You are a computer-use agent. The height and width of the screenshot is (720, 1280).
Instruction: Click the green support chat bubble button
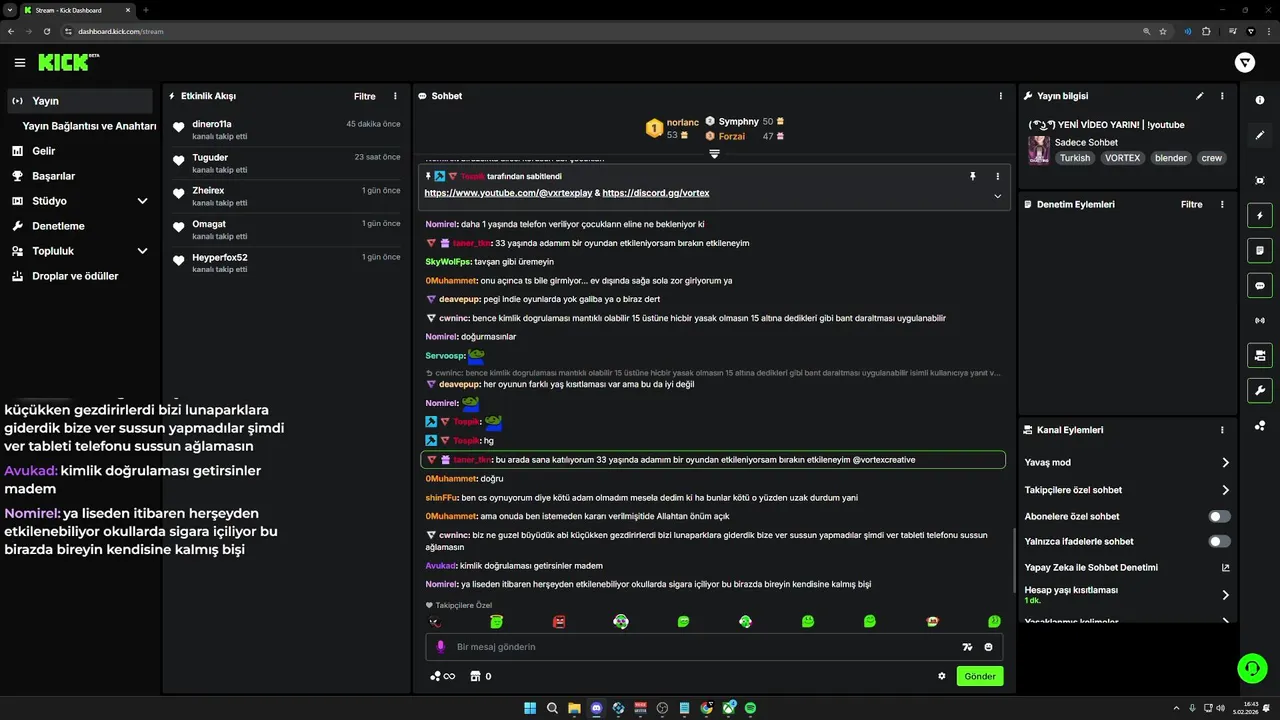[1252, 667]
